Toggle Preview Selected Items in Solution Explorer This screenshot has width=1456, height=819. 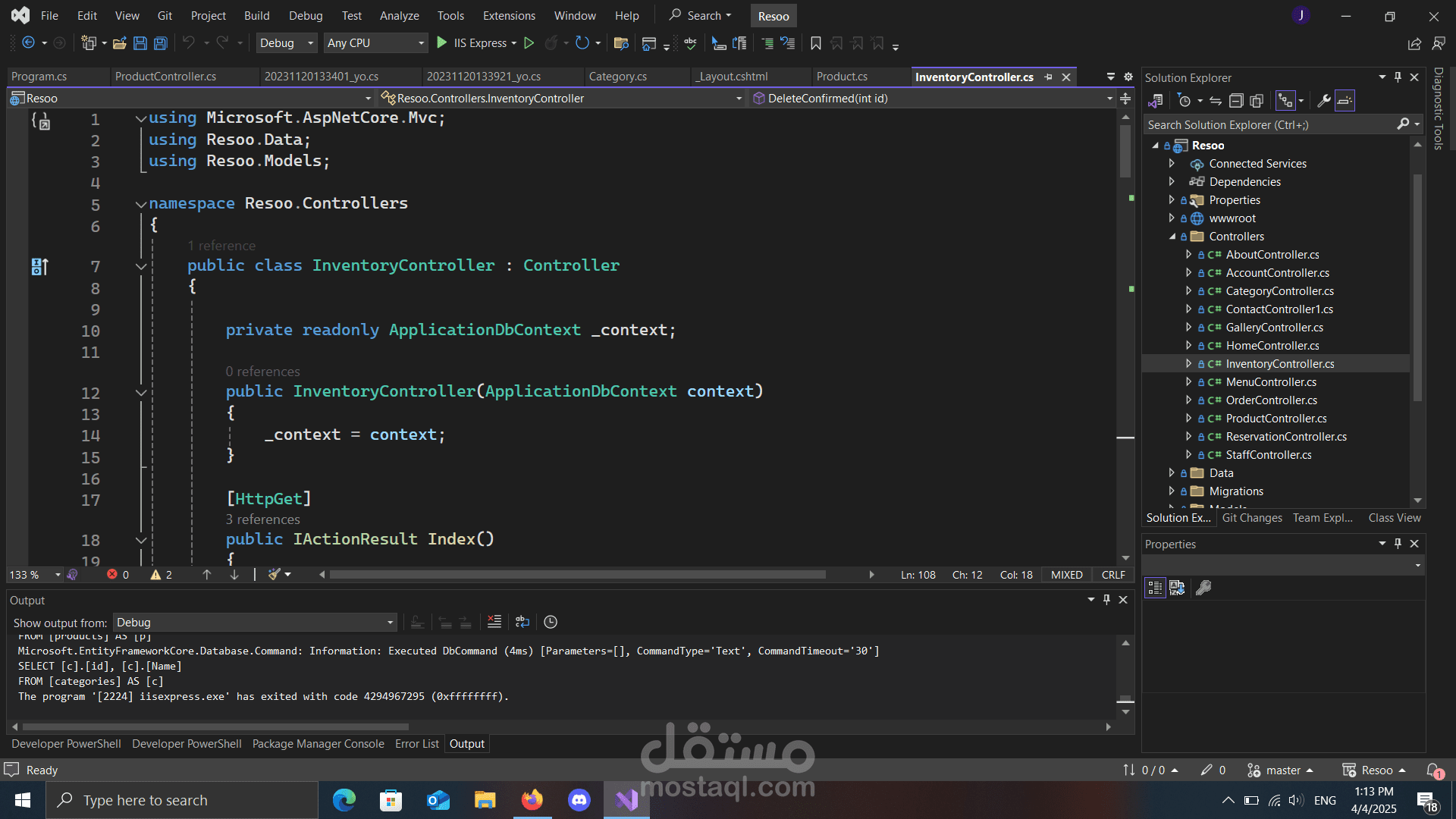click(x=1345, y=100)
